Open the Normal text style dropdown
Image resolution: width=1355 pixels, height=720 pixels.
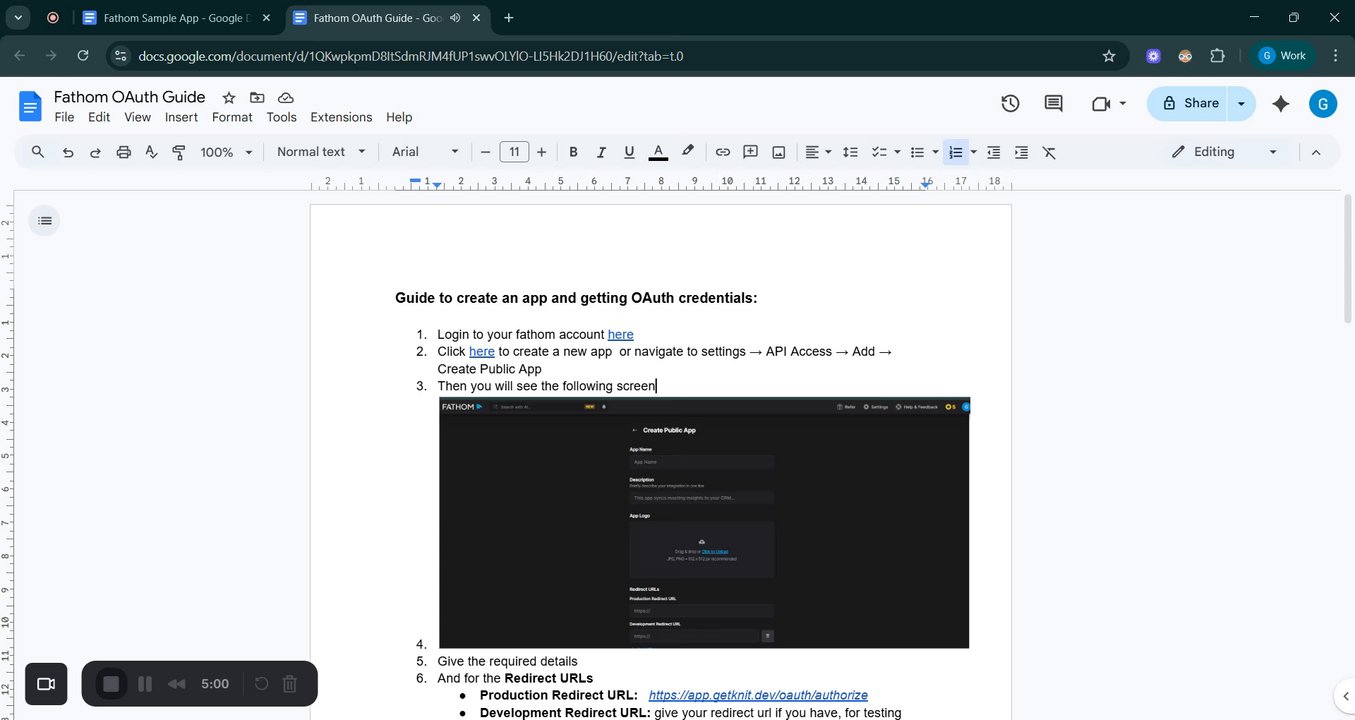[x=321, y=152]
